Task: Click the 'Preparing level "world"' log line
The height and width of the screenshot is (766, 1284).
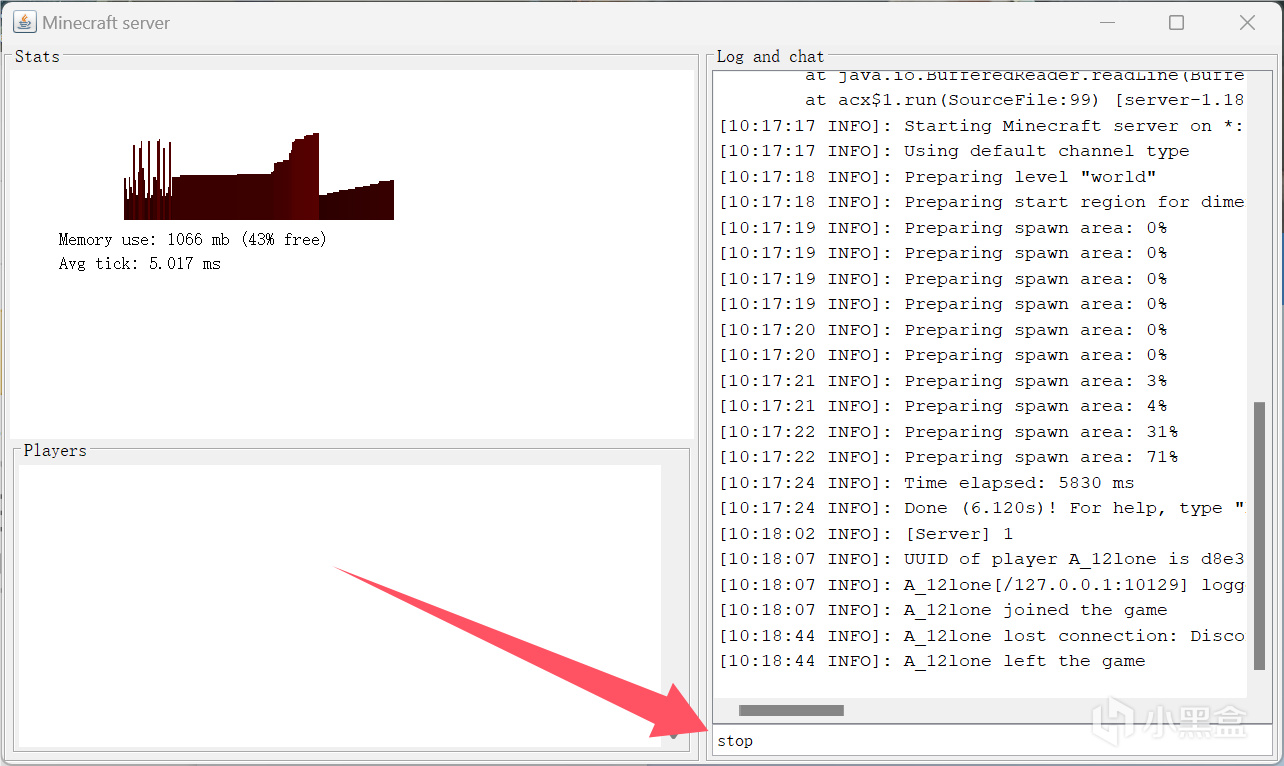Action: point(938,177)
